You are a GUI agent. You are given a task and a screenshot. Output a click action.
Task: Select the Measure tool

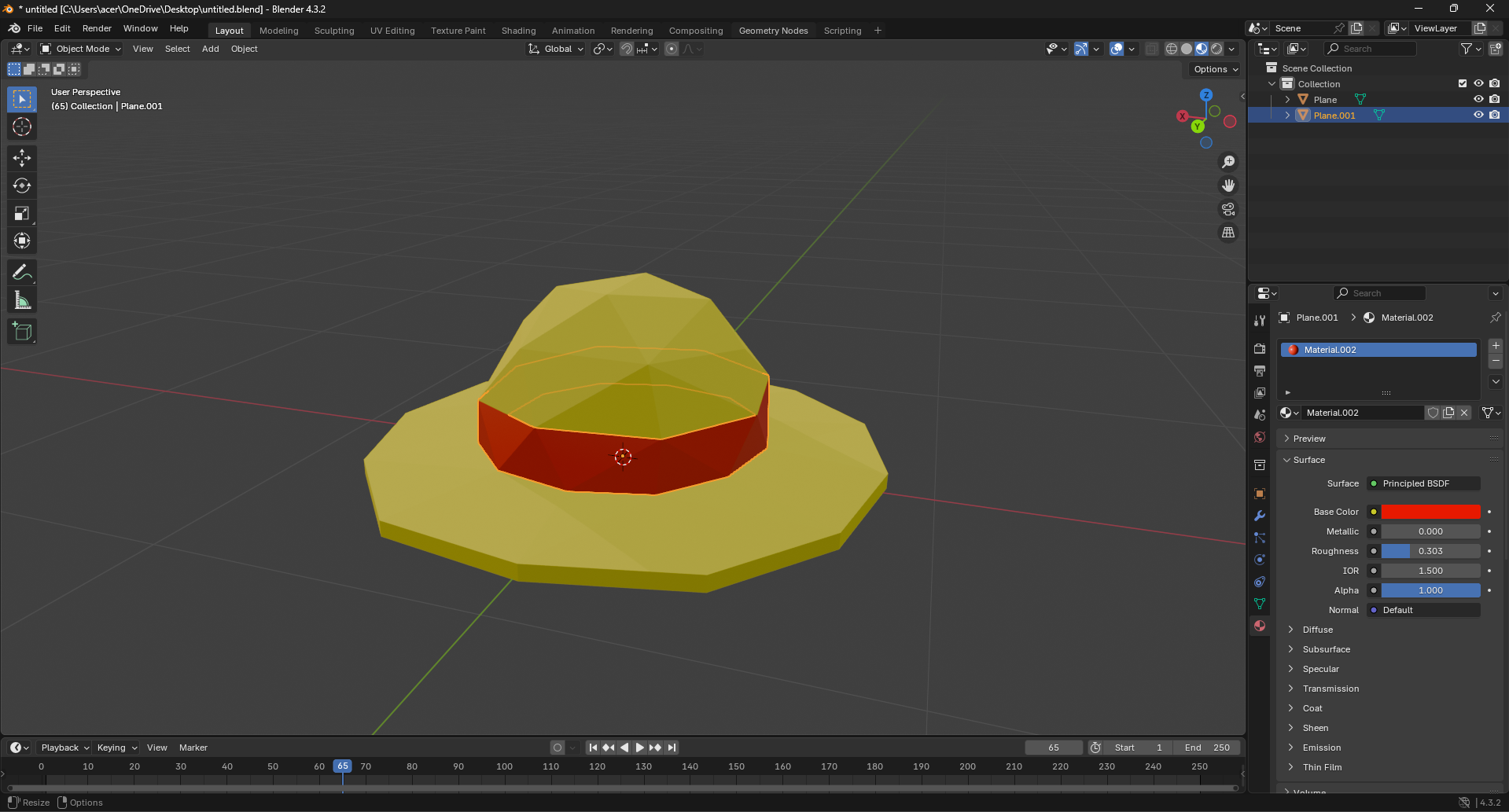tap(22, 300)
